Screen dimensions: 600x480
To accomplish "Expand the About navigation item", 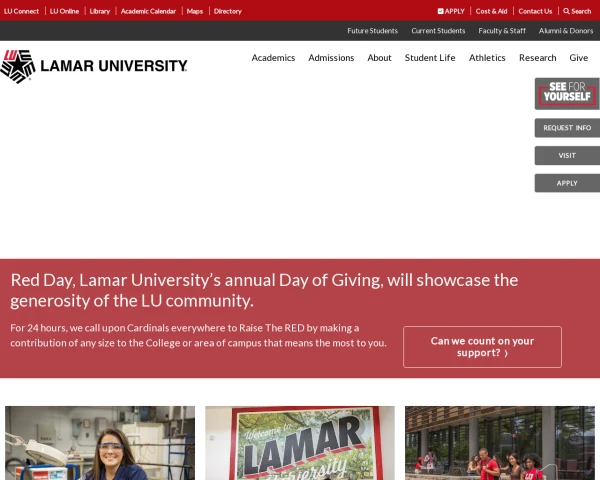I will click(x=379, y=58).
